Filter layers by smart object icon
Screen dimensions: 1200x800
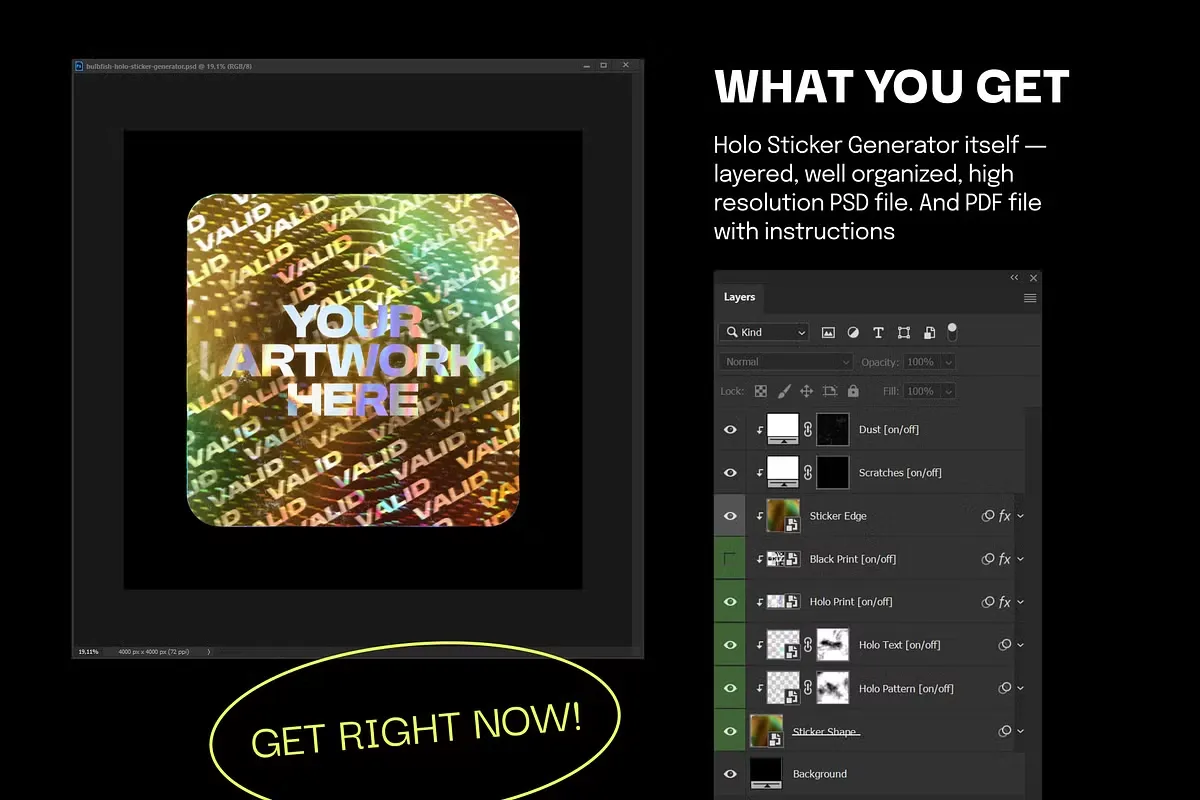tap(929, 332)
